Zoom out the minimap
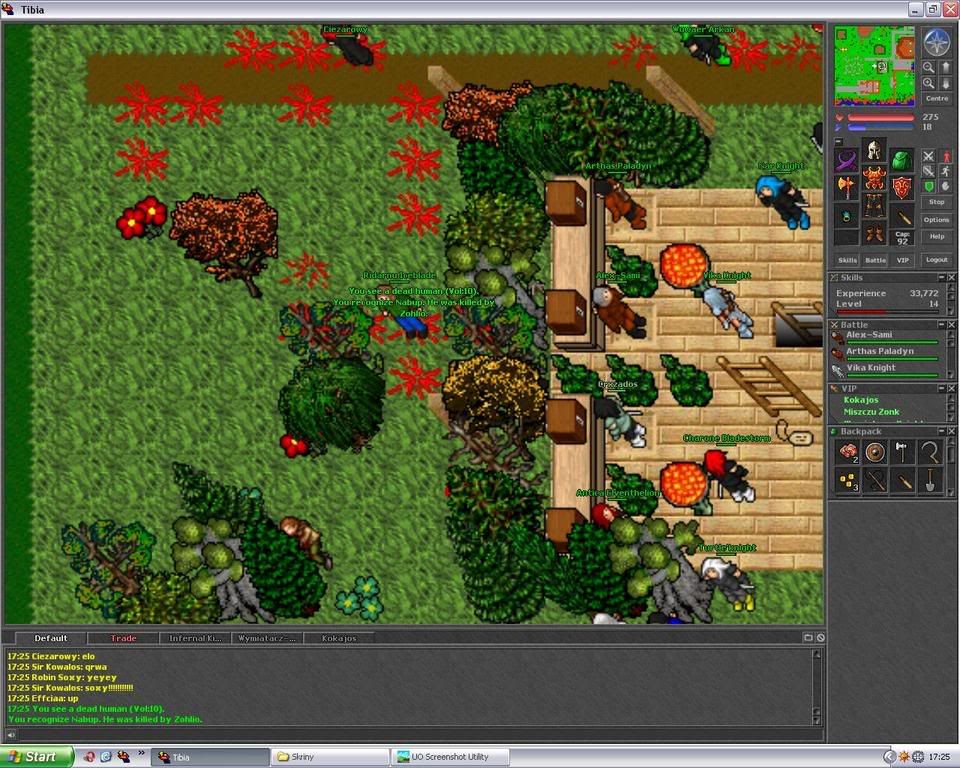This screenshot has width=960, height=768. [x=929, y=67]
